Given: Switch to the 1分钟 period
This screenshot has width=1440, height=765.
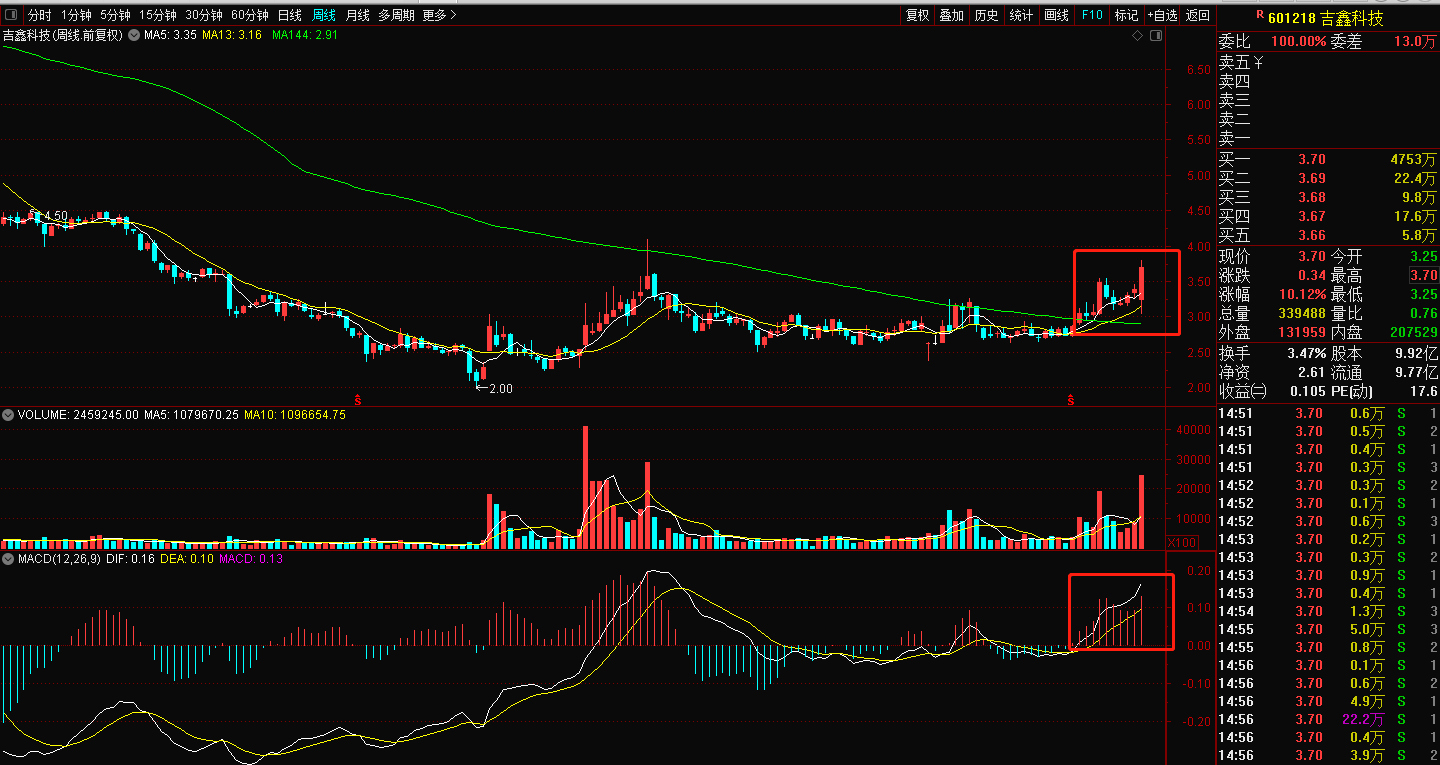Looking at the screenshot, I should pyautogui.click(x=77, y=15).
